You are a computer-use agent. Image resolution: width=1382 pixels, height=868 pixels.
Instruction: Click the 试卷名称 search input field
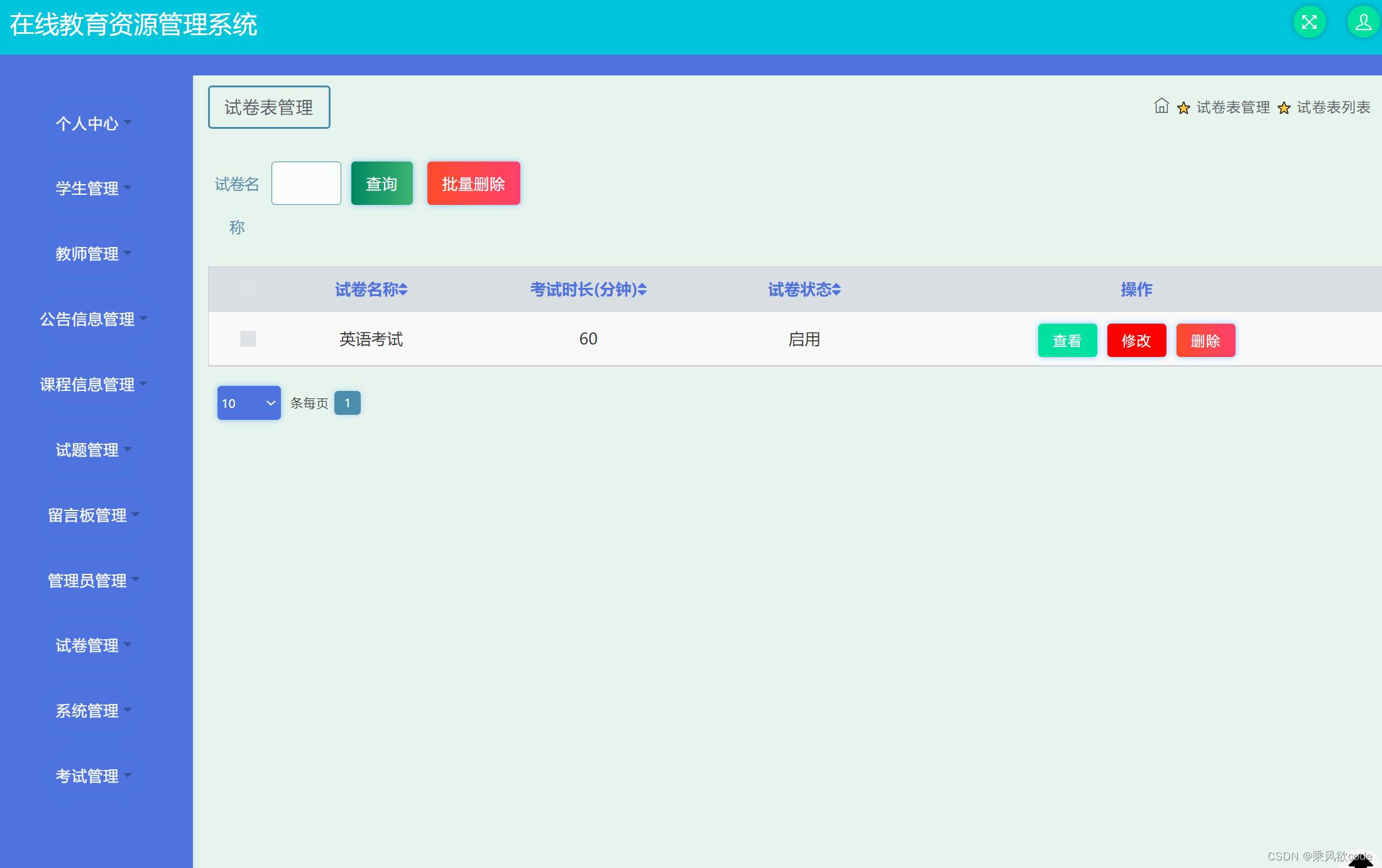tap(306, 184)
